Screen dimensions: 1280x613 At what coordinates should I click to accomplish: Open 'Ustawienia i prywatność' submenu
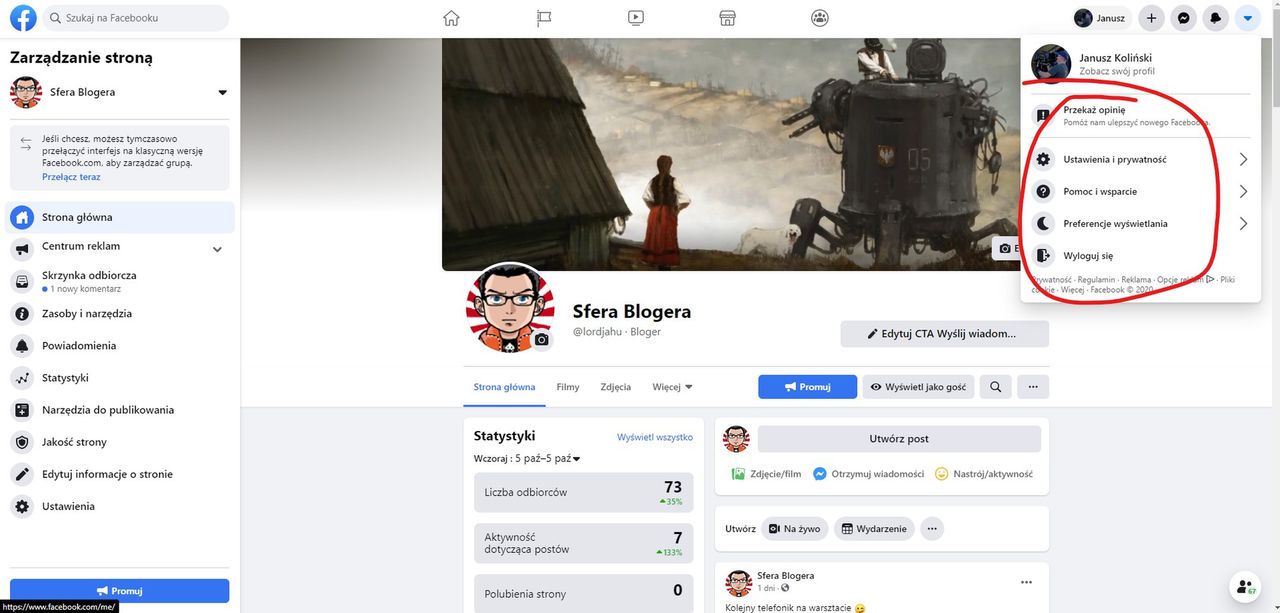tap(1140, 159)
